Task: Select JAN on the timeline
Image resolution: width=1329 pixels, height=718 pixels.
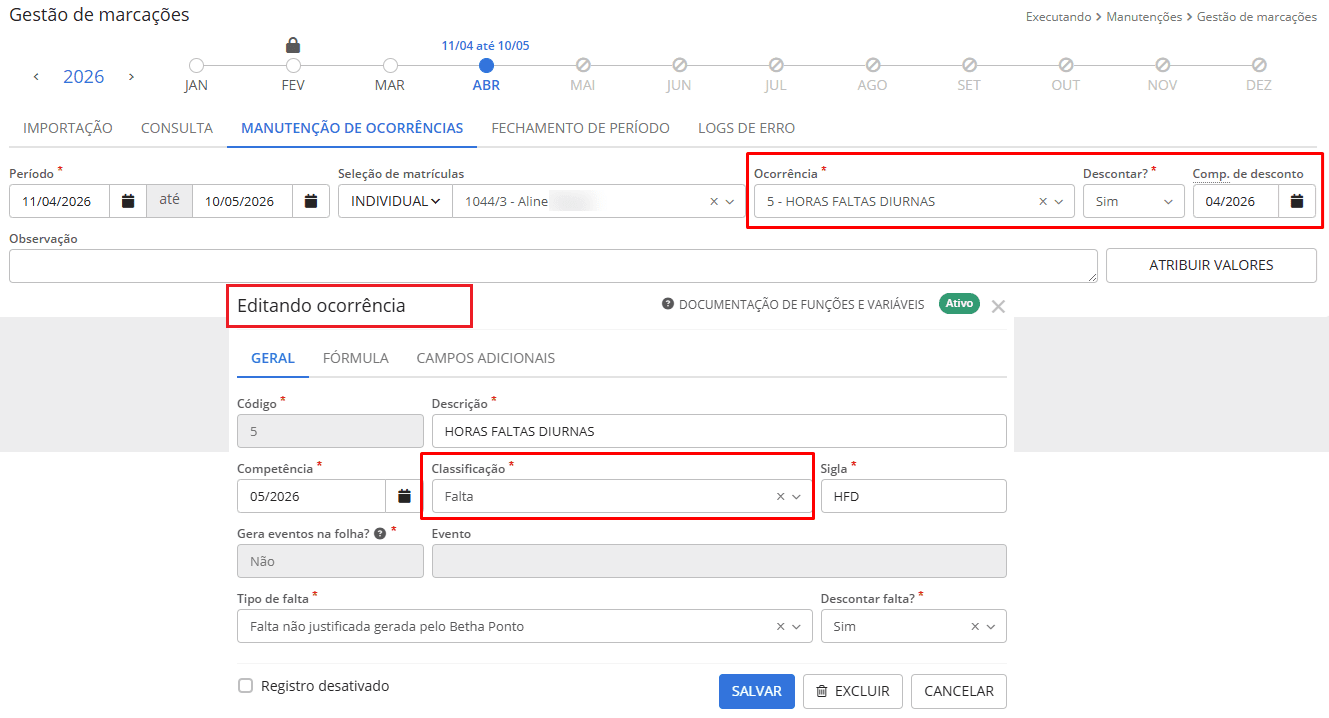Action: (196, 65)
